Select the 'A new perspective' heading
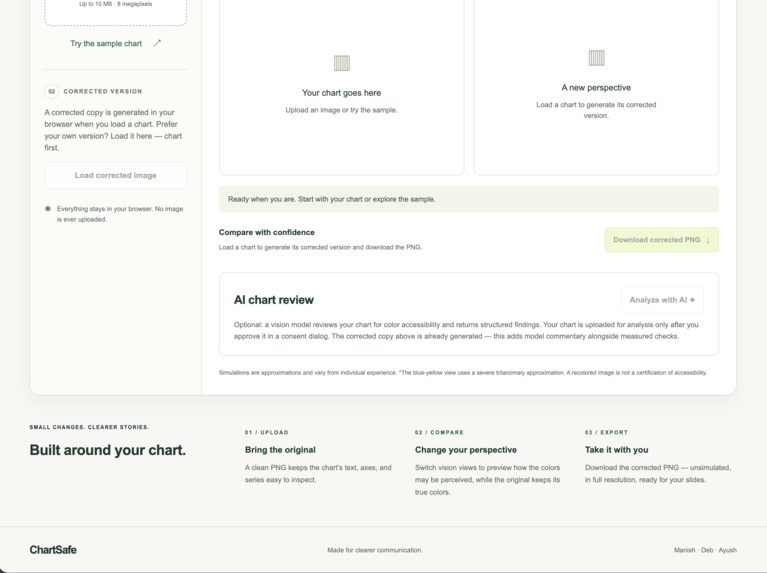 596,88
